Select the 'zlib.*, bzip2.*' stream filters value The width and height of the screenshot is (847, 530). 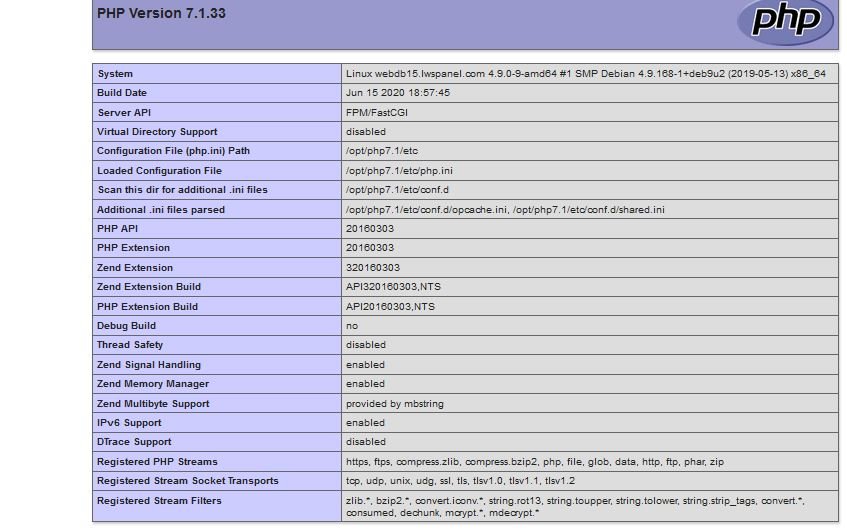(575, 507)
